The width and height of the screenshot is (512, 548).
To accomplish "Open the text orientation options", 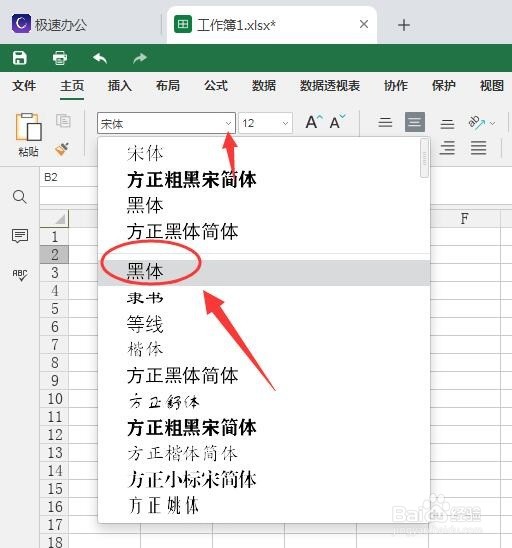I will pyautogui.click(x=481, y=123).
